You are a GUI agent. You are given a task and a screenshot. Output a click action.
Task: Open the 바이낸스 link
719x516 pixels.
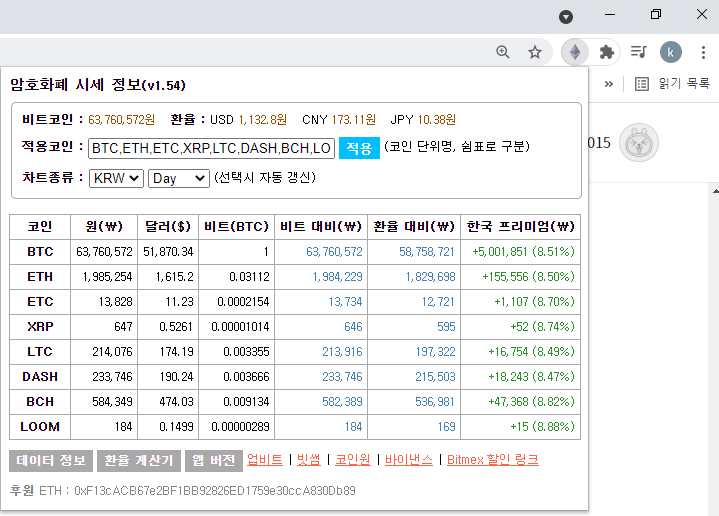(409, 460)
